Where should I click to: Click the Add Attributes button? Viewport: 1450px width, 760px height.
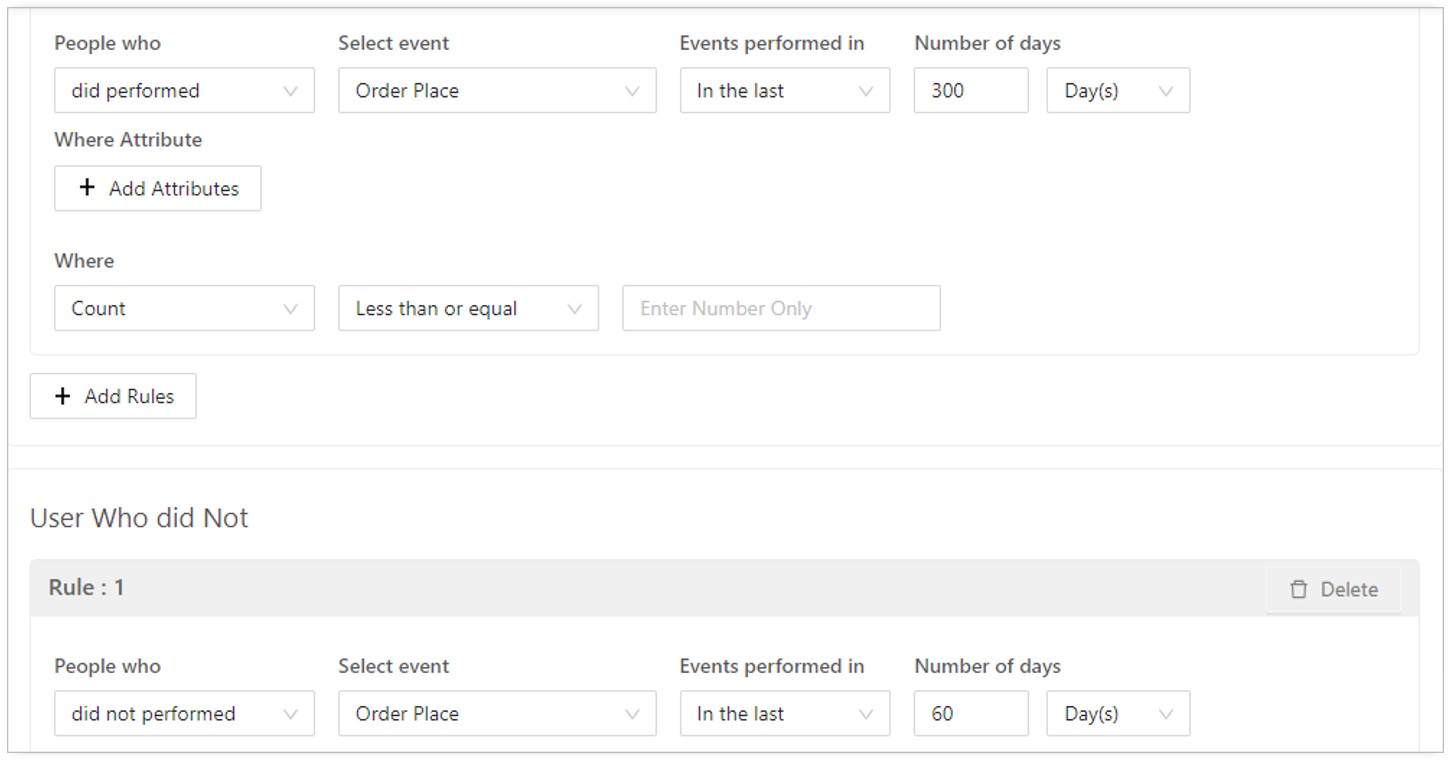click(158, 188)
